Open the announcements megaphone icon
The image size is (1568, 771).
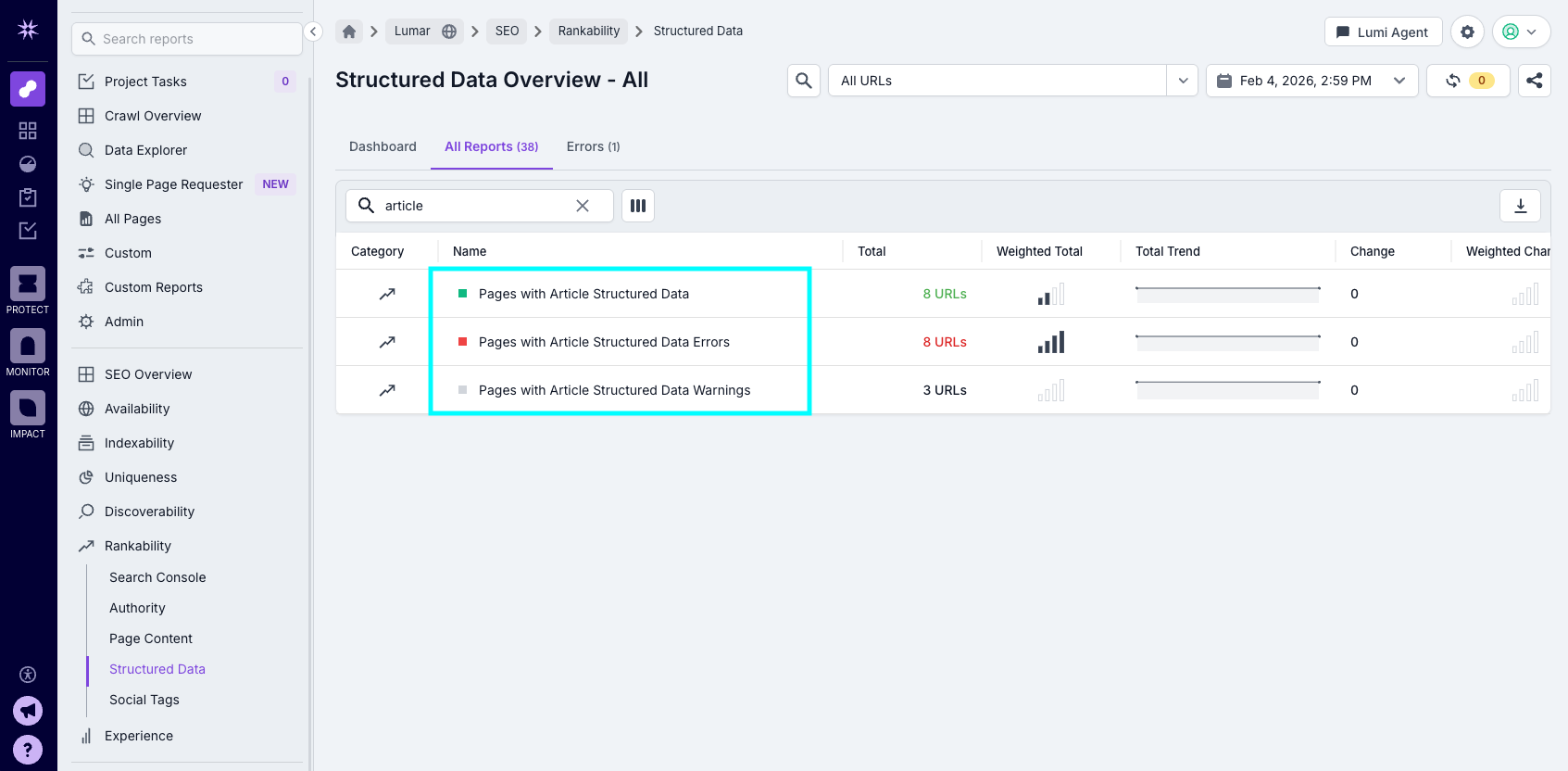(28, 711)
